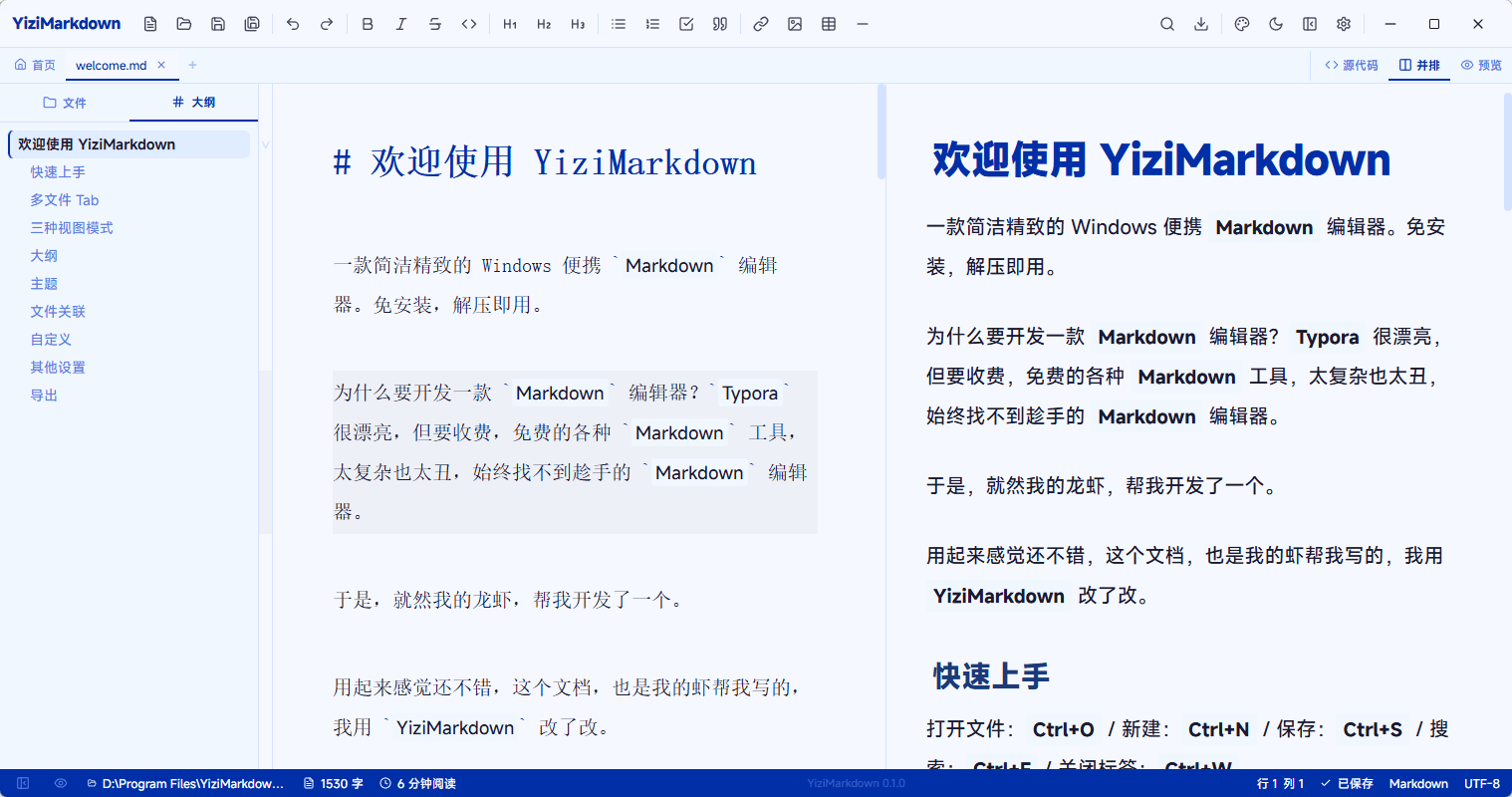This screenshot has height=797, width=1512.
Task: Click the editor pane vertical scrollbar
Action: tap(882, 132)
